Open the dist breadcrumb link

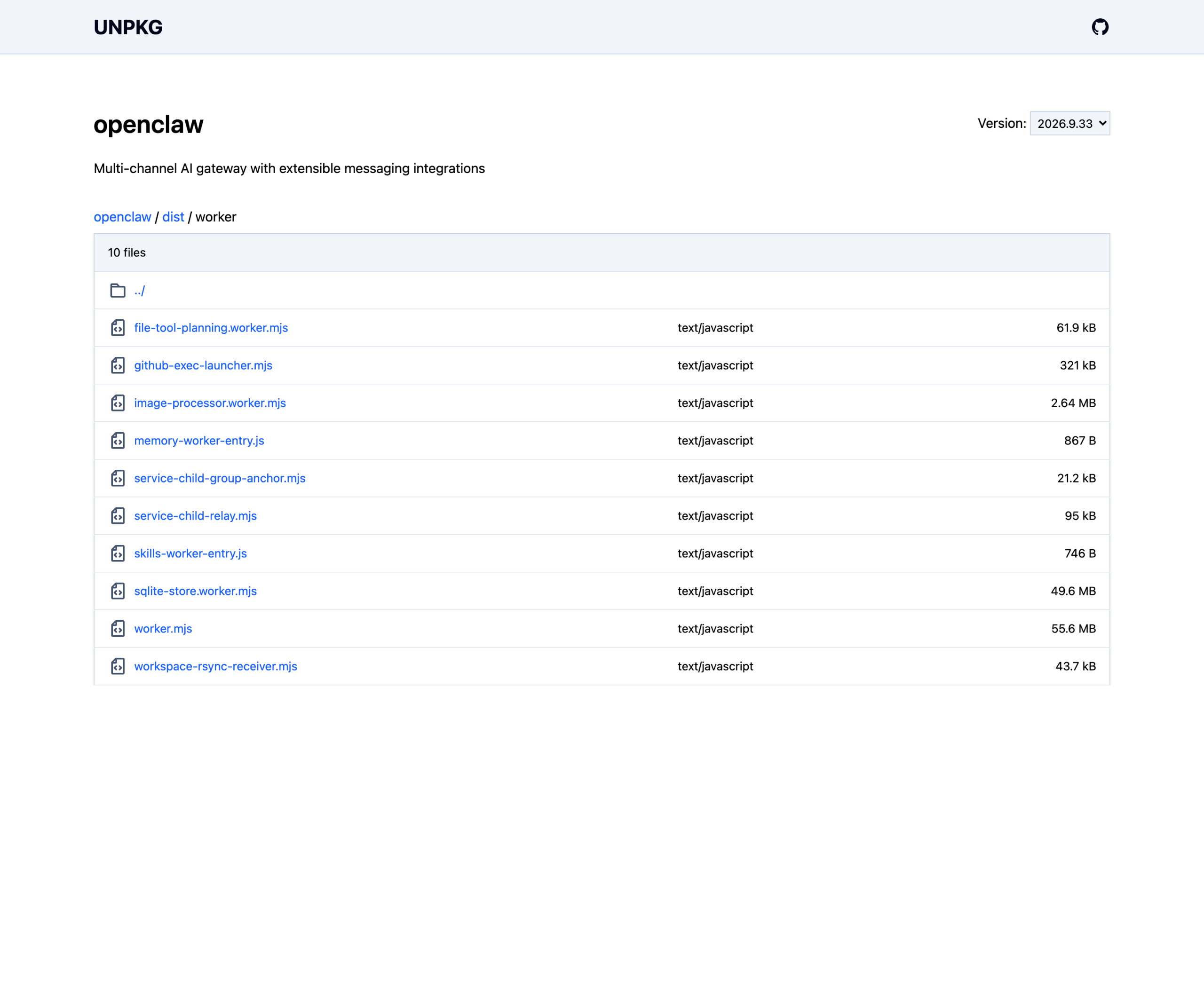[x=173, y=217]
